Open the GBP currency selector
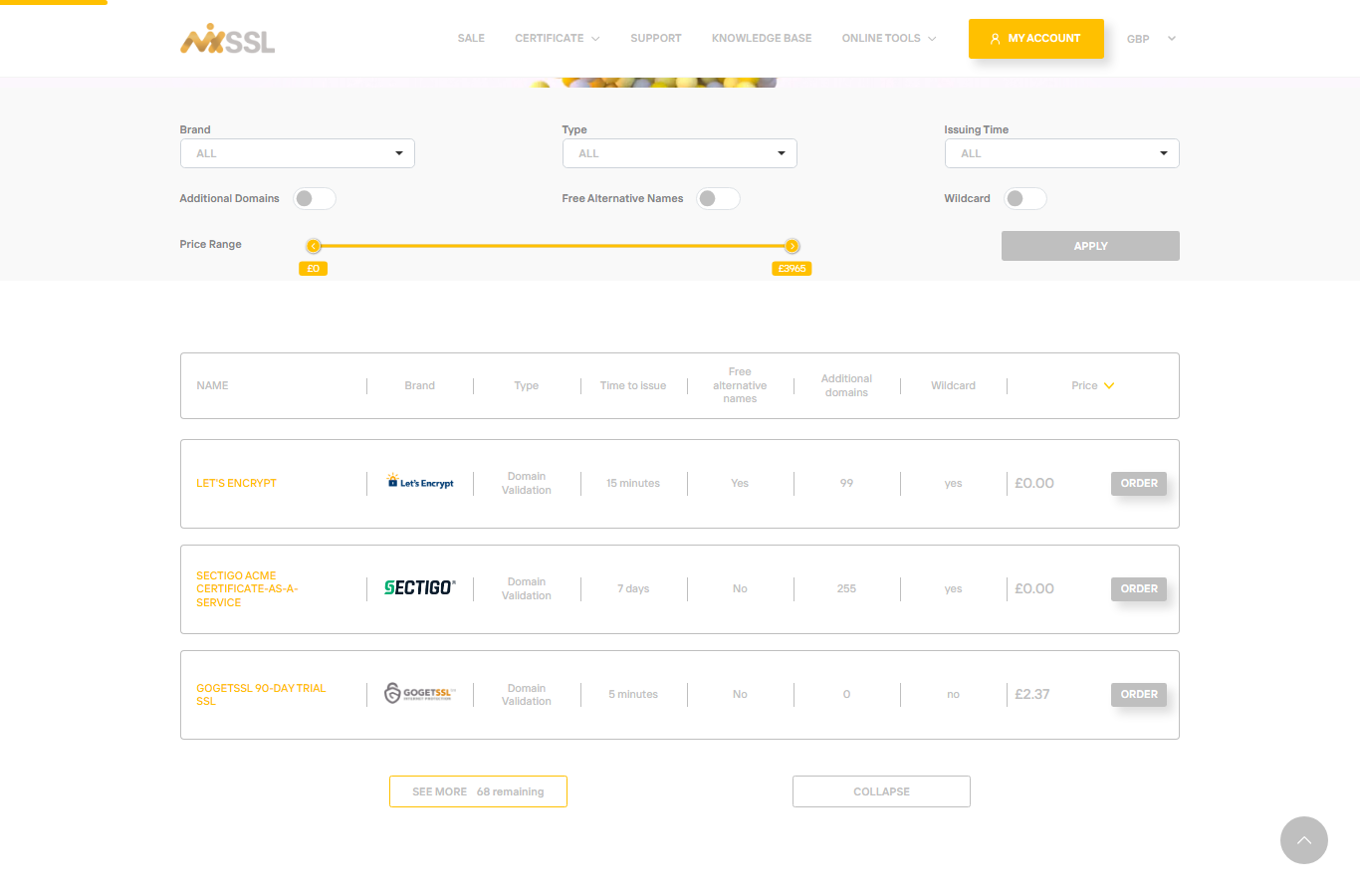This screenshot has height=896, width=1360. coord(1151,39)
